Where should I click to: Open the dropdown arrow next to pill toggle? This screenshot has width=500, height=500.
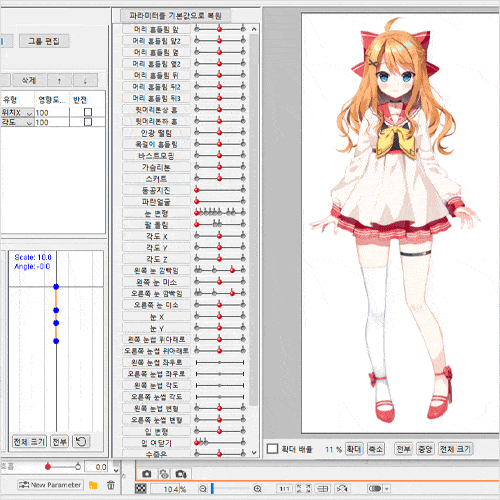point(387,489)
